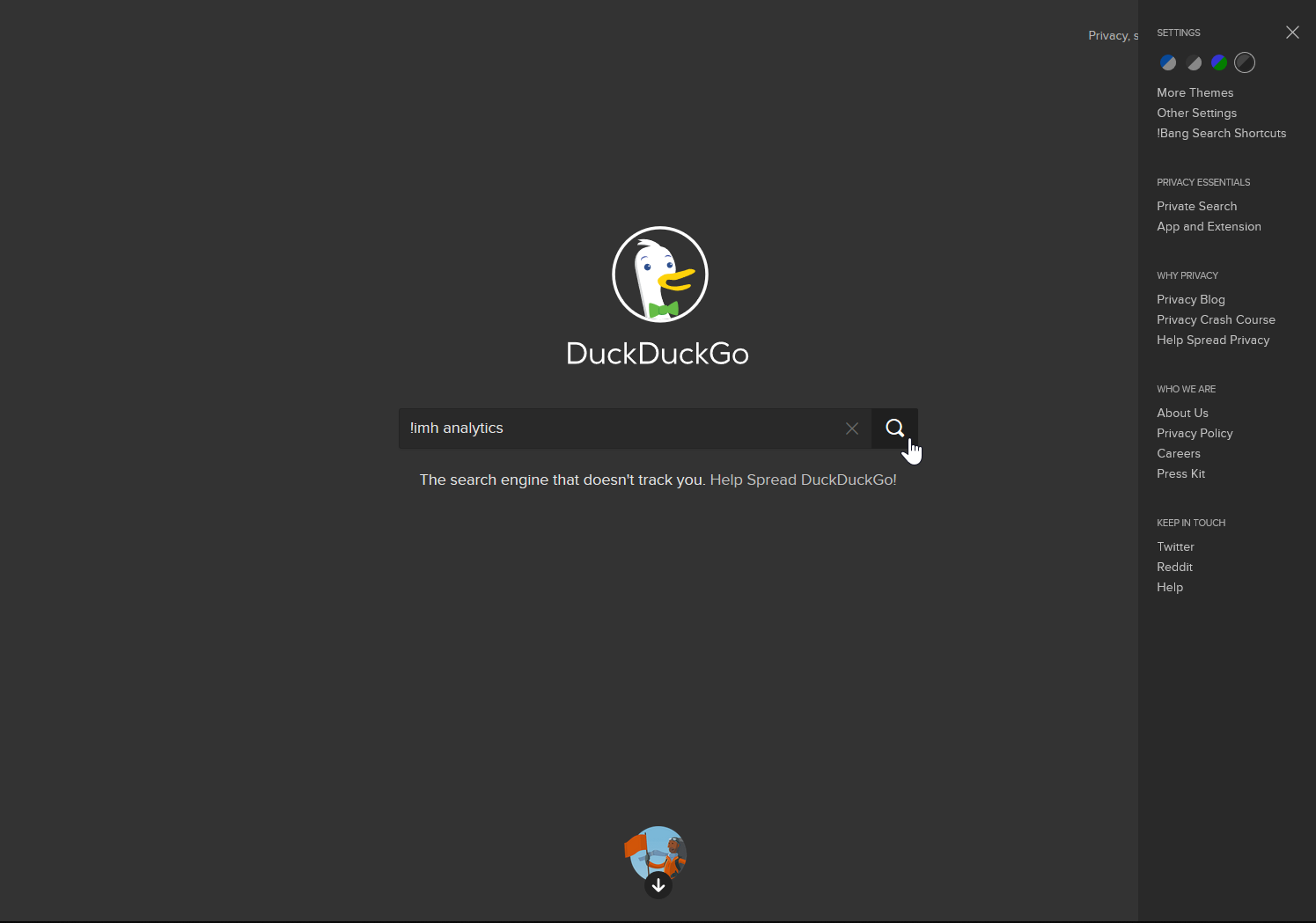Open More Themes
Viewport: 1316px width, 923px height.
tap(1195, 92)
